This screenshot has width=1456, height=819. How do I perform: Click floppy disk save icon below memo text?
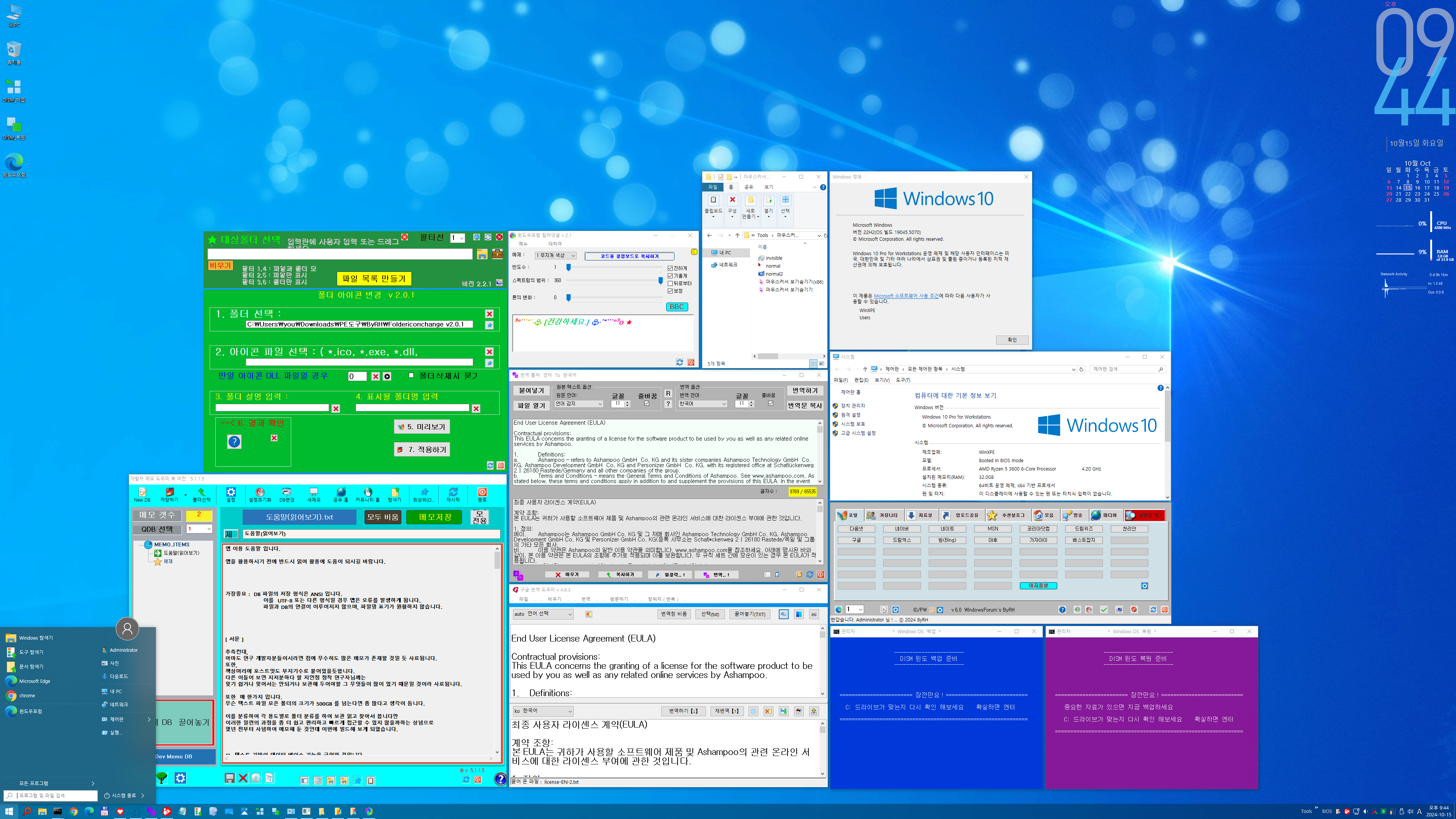click(x=229, y=778)
